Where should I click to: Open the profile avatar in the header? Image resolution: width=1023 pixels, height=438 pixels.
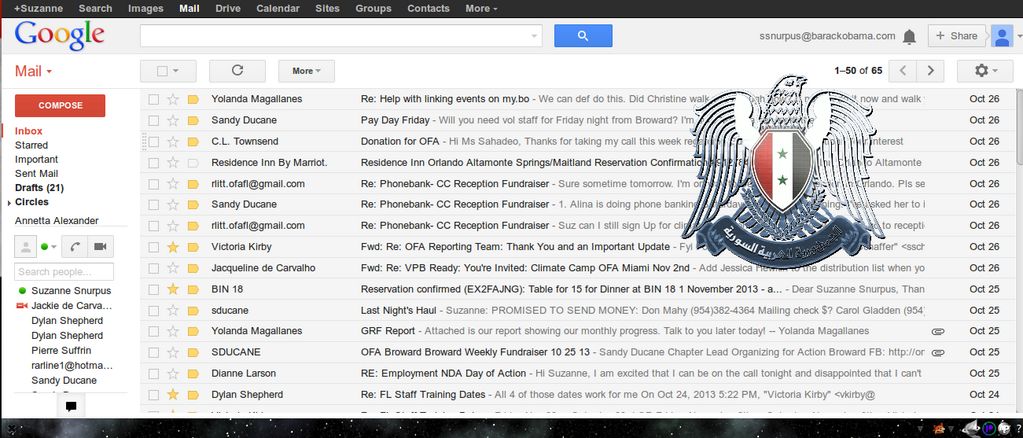coord(1001,36)
